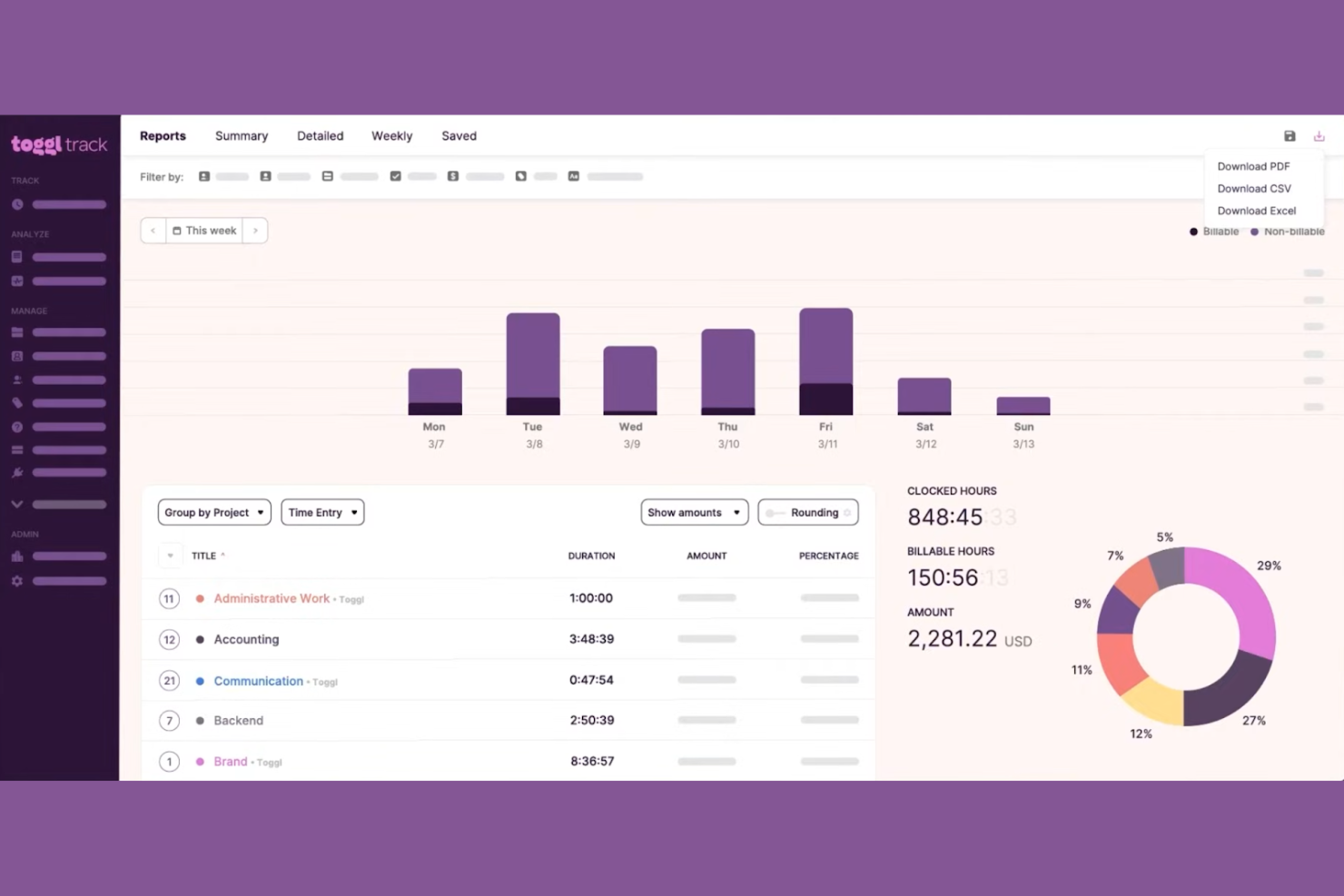
Task: Open the Show amounts dropdown
Action: [x=693, y=512]
